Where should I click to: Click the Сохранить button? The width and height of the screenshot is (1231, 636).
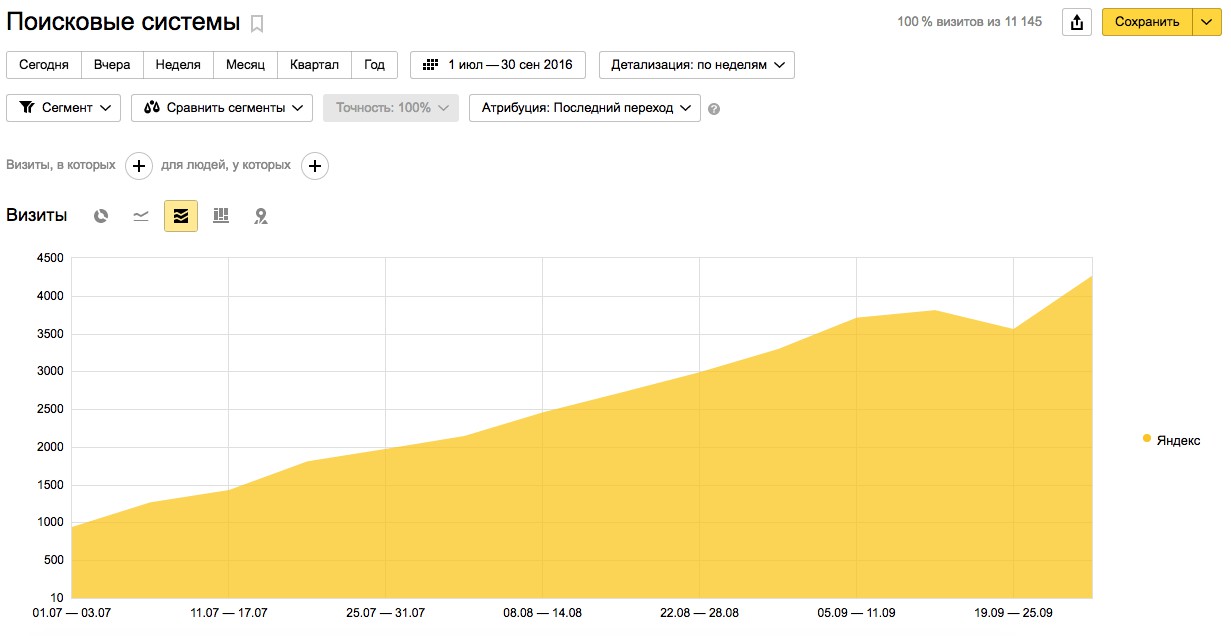coord(1147,22)
